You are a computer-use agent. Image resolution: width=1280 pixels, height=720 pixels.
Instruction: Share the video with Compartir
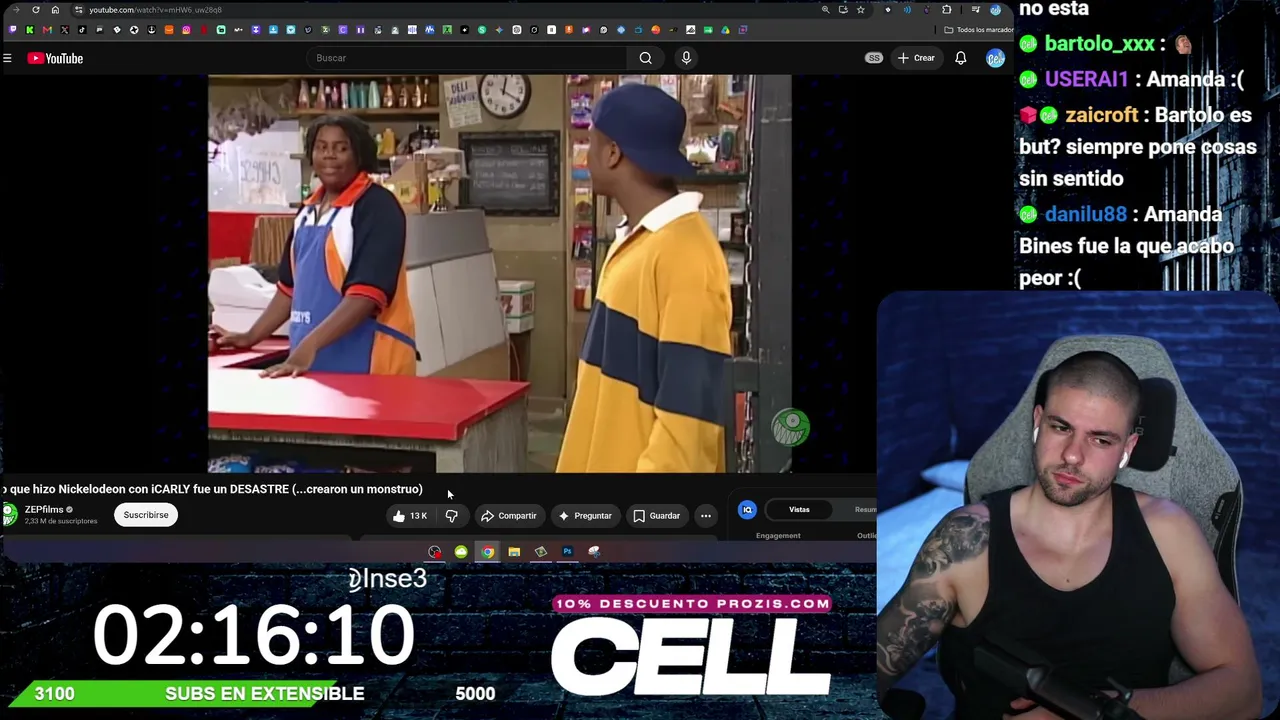coord(509,516)
